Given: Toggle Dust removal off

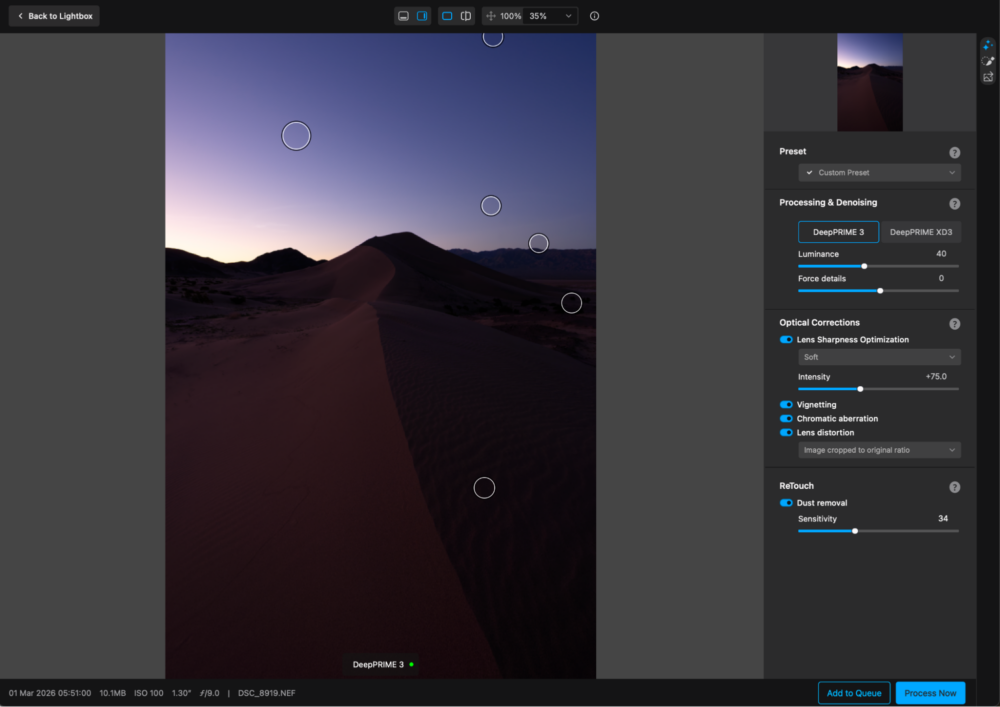Looking at the screenshot, I should tap(786, 503).
